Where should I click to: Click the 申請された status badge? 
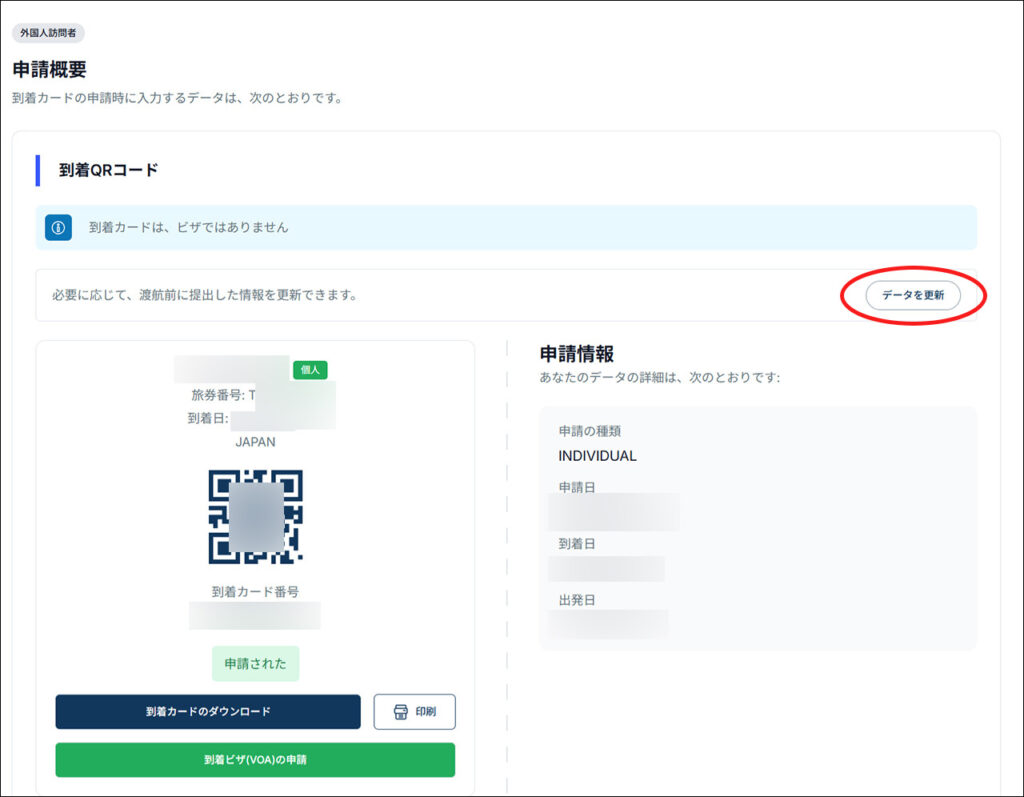coord(254,663)
